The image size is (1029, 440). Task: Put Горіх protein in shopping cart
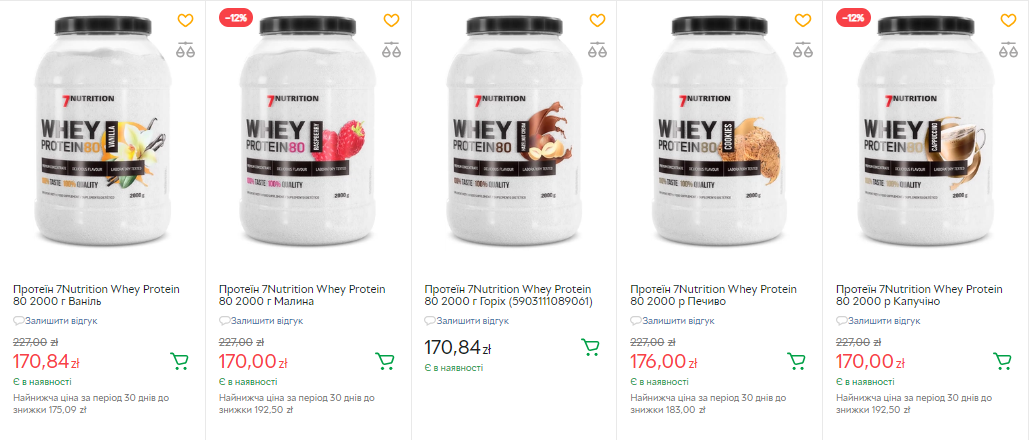591,347
